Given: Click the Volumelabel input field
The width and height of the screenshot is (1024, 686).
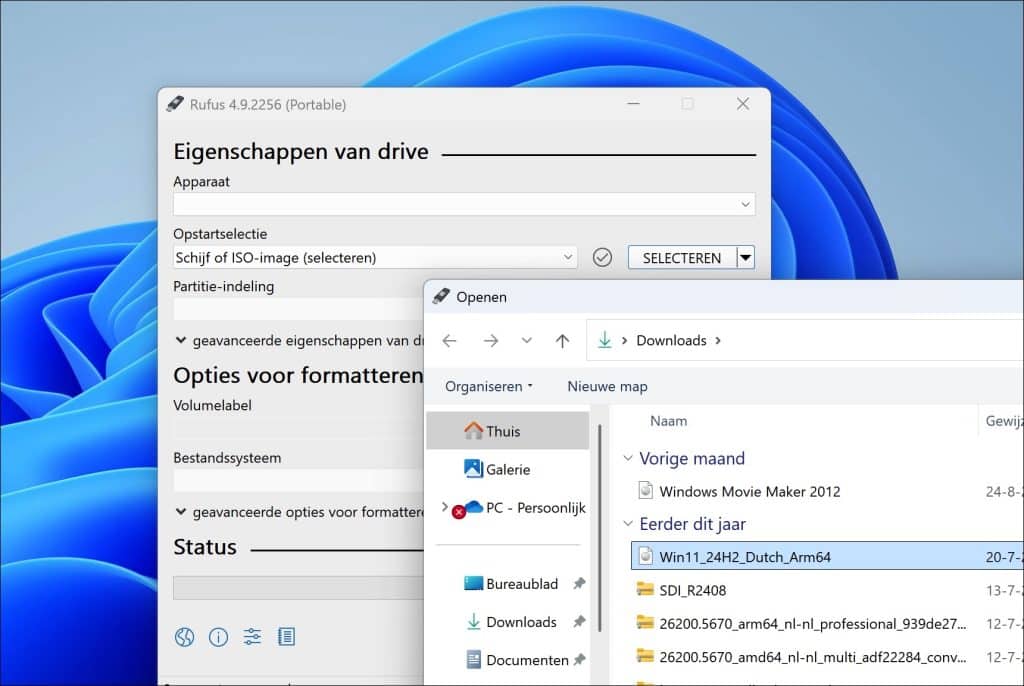Looking at the screenshot, I should click(x=298, y=428).
